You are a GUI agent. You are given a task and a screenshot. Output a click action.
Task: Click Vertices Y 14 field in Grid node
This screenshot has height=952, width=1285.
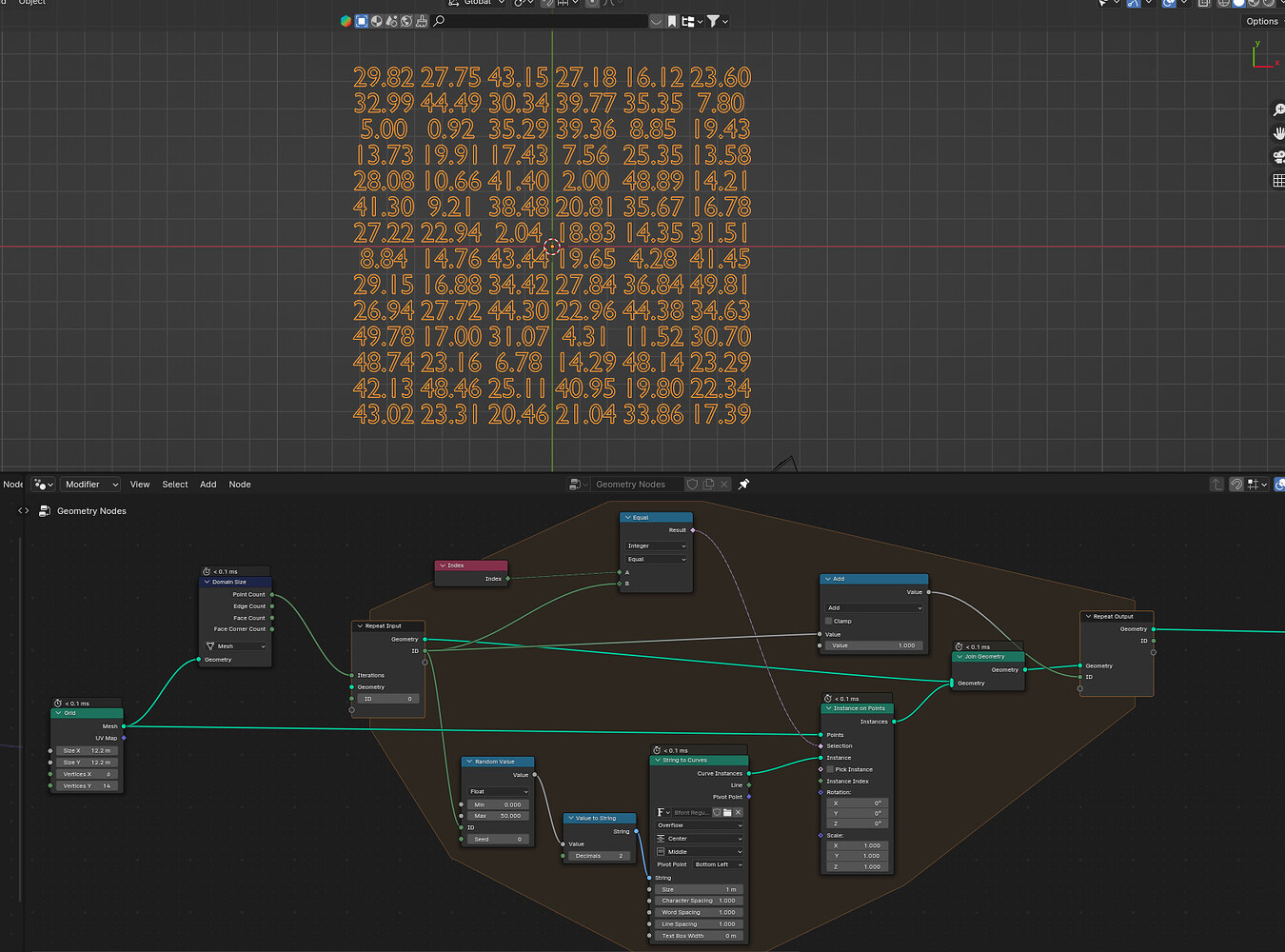(x=87, y=786)
